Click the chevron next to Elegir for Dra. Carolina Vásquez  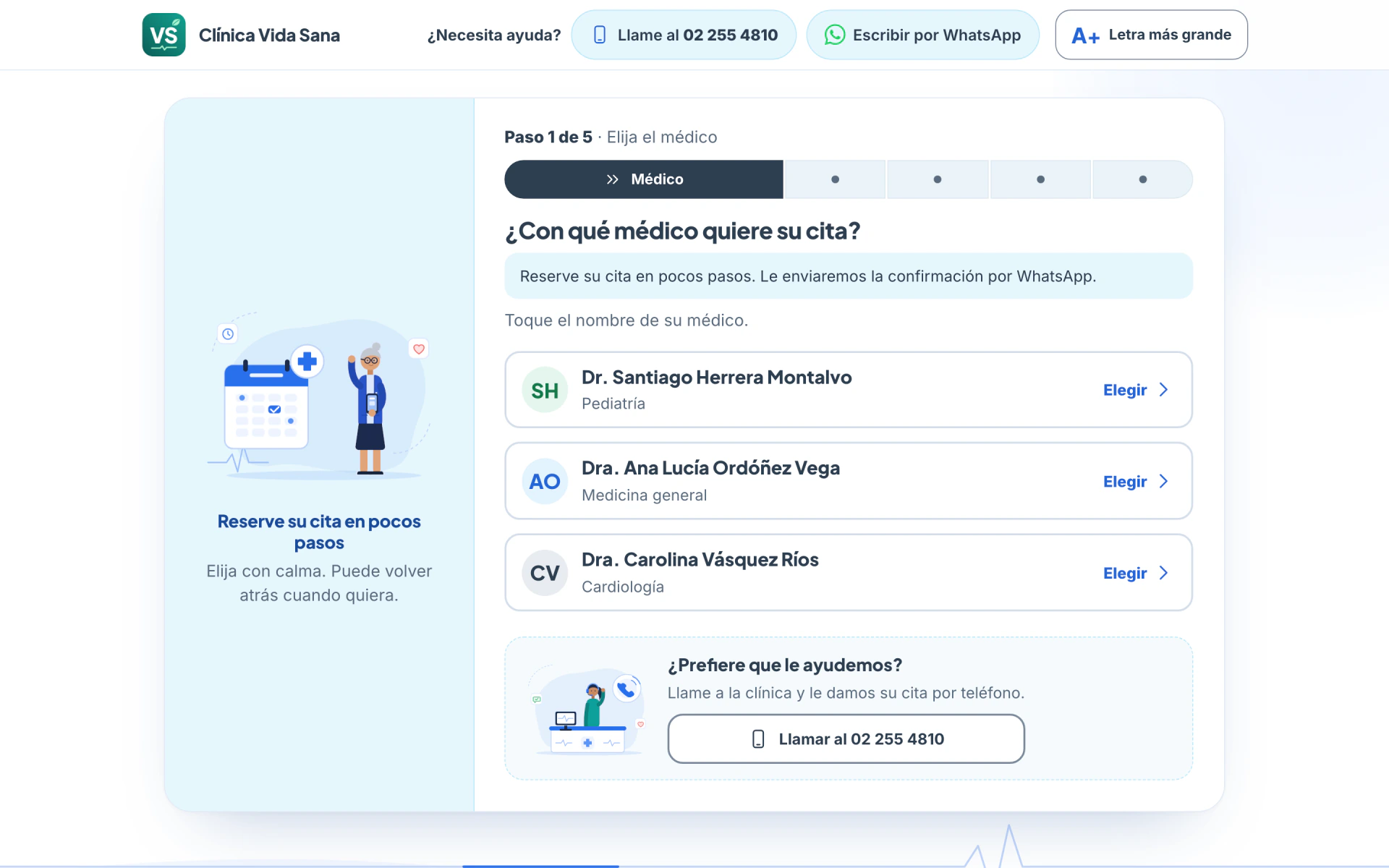[1163, 573]
